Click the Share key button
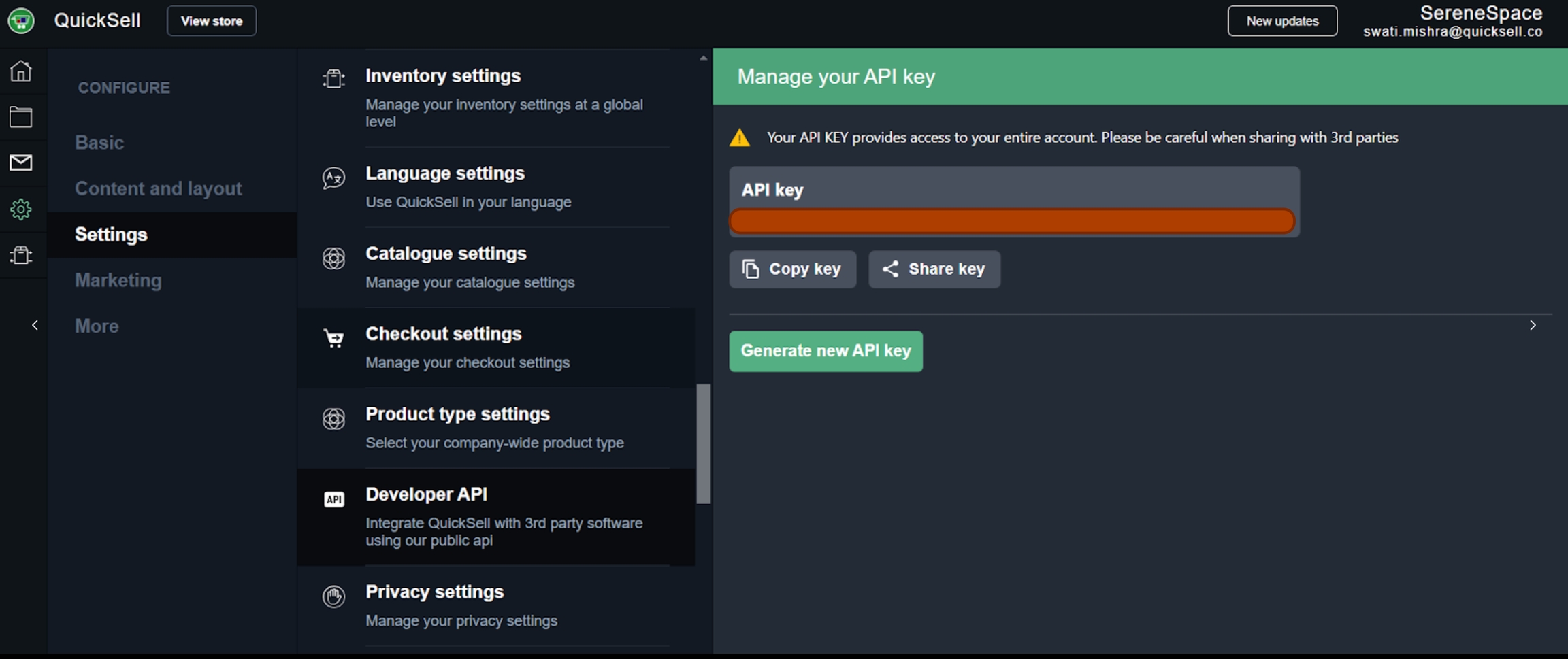Image resolution: width=1568 pixels, height=659 pixels. pyautogui.click(x=934, y=269)
